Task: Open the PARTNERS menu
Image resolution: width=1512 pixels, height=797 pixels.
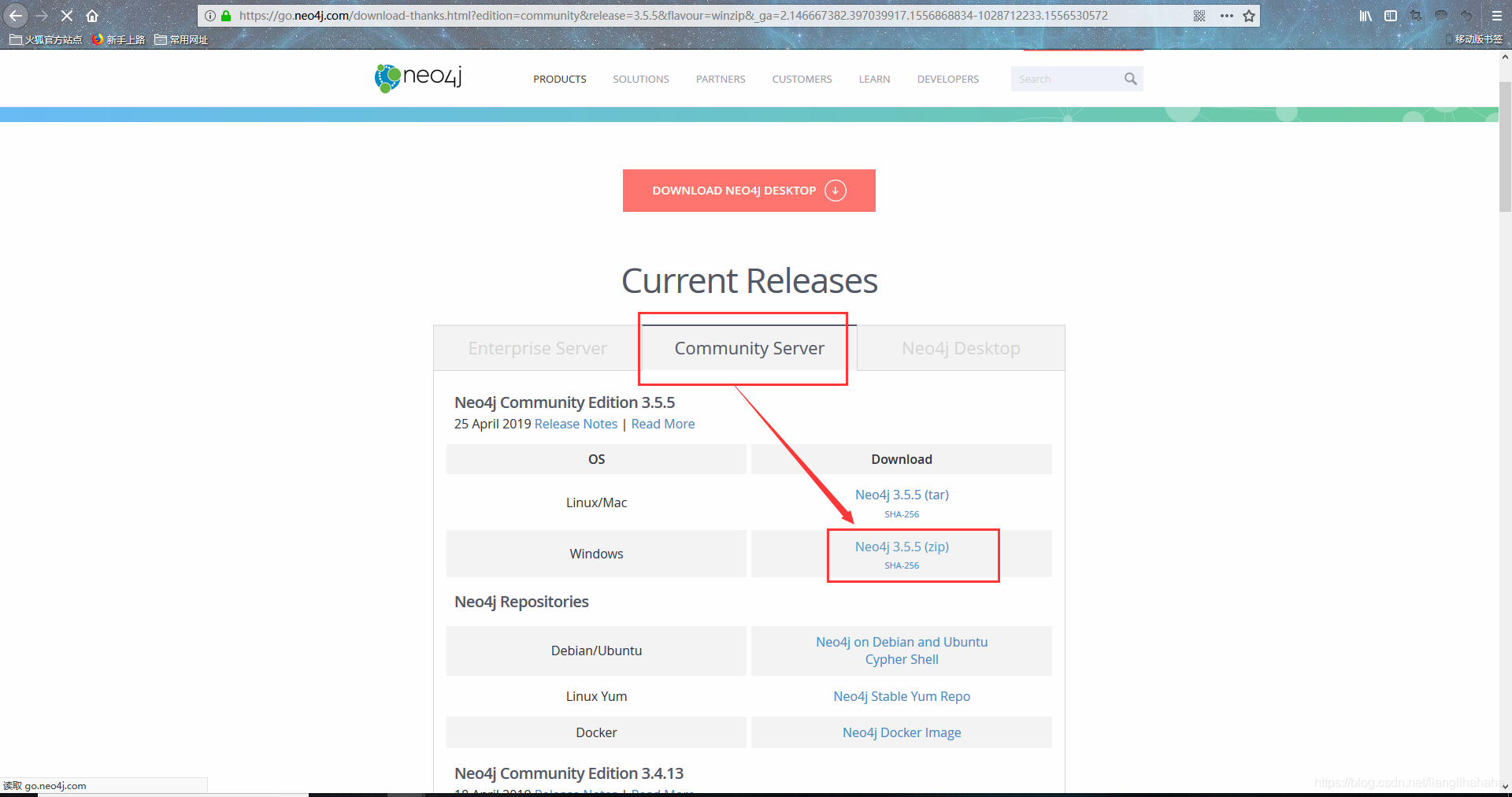Action: 721,79
